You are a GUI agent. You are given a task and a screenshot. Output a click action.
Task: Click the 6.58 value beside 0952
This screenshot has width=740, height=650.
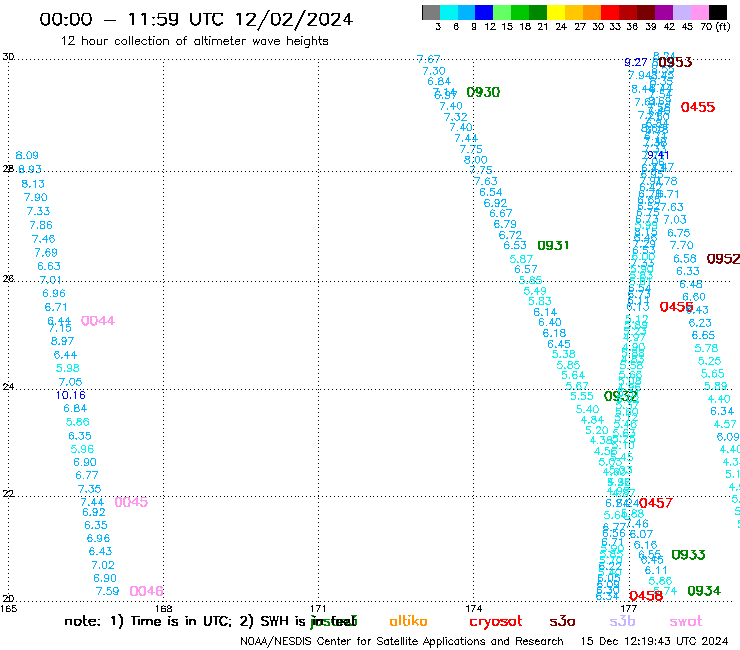pyautogui.click(x=685, y=259)
